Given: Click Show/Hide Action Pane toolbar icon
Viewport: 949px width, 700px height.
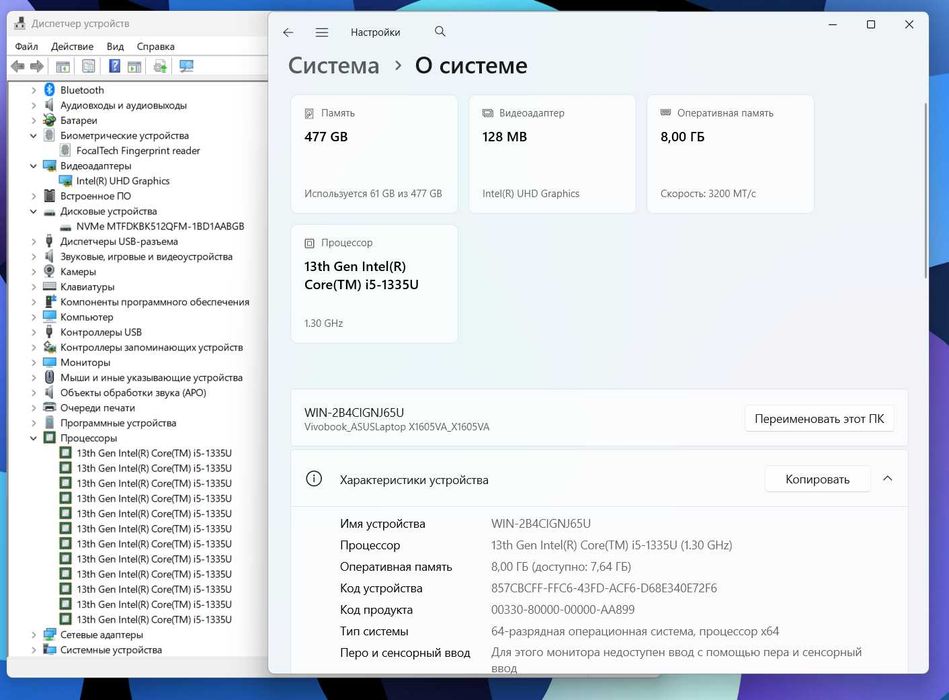Looking at the screenshot, I should (x=134, y=67).
